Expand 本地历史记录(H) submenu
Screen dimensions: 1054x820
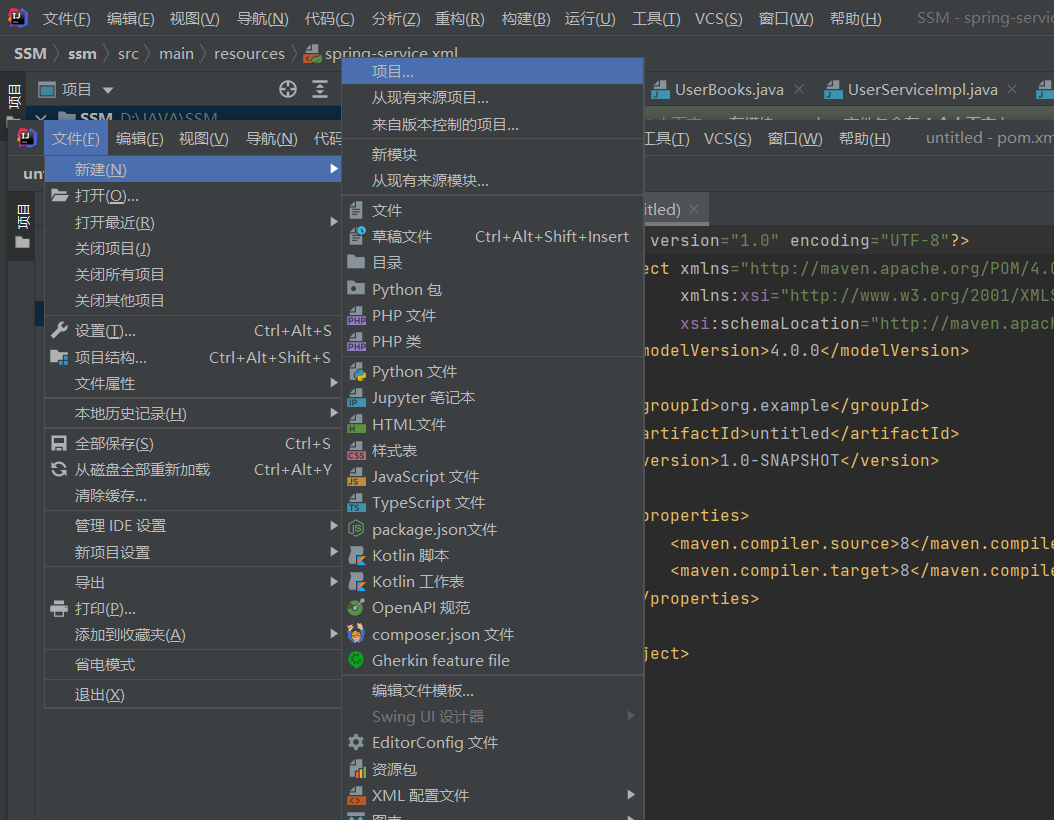coord(193,413)
